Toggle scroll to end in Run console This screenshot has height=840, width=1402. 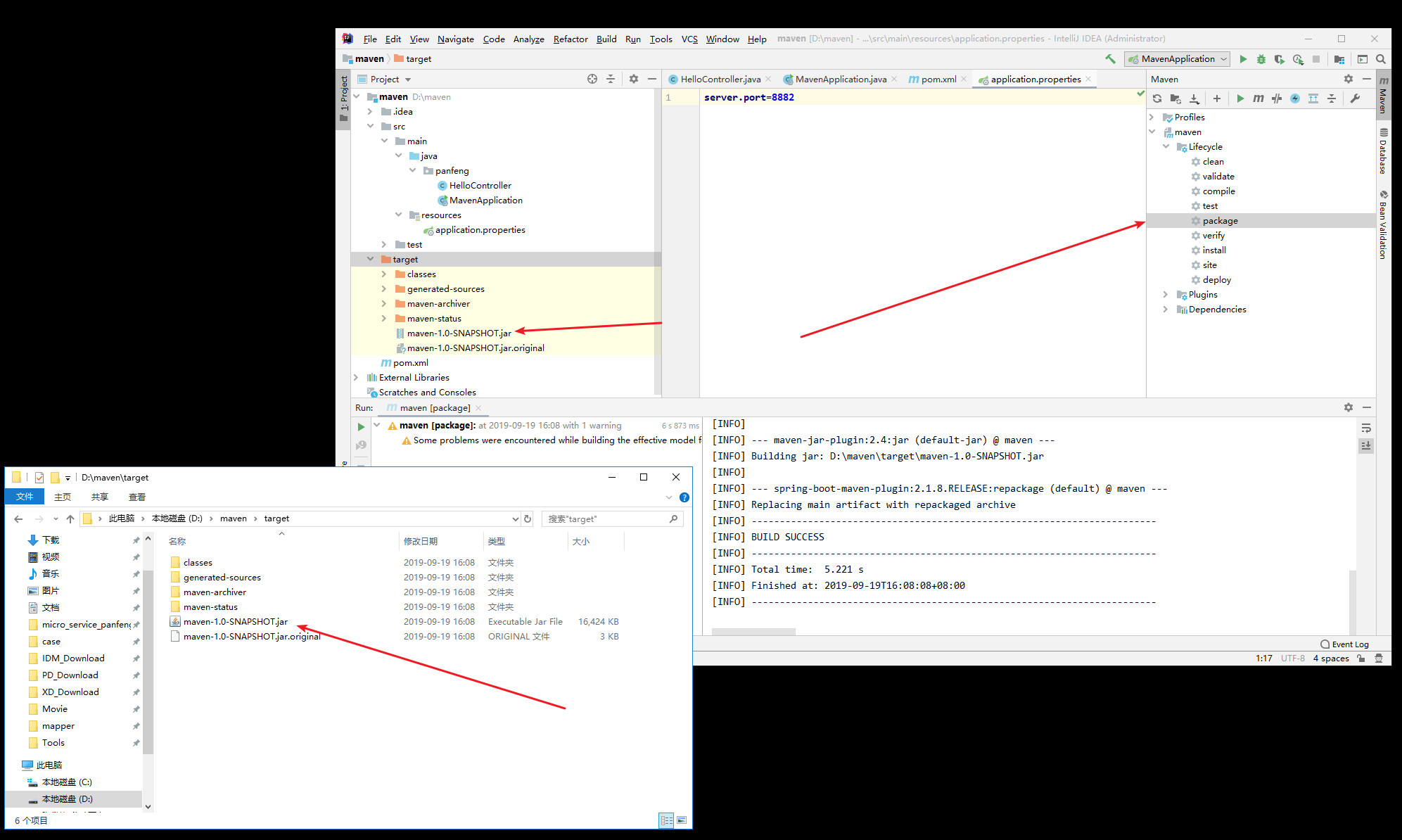1366,445
